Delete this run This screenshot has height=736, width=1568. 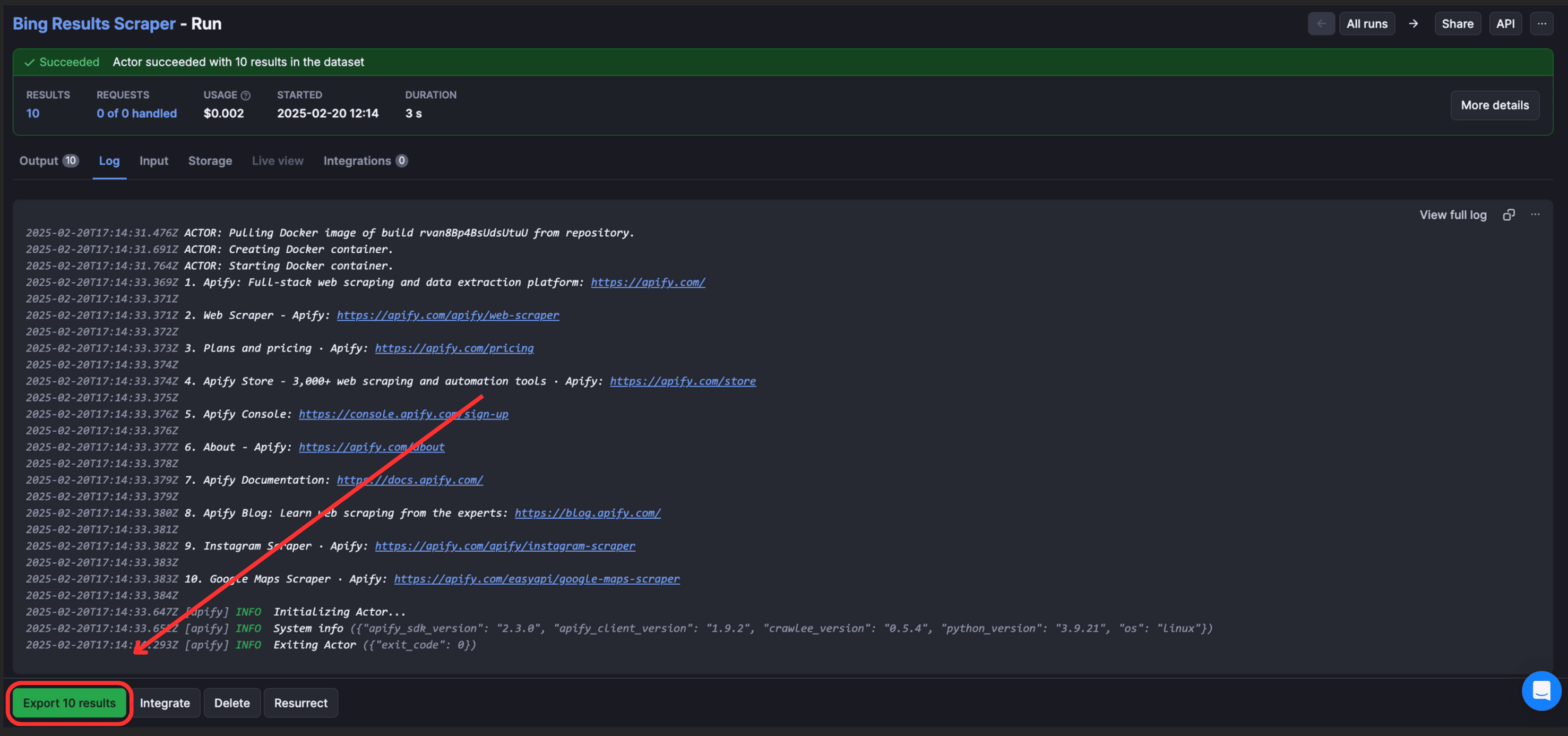pos(232,703)
